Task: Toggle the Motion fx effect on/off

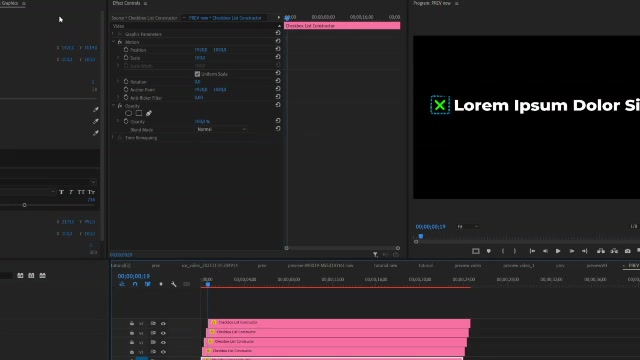Action: click(x=120, y=42)
